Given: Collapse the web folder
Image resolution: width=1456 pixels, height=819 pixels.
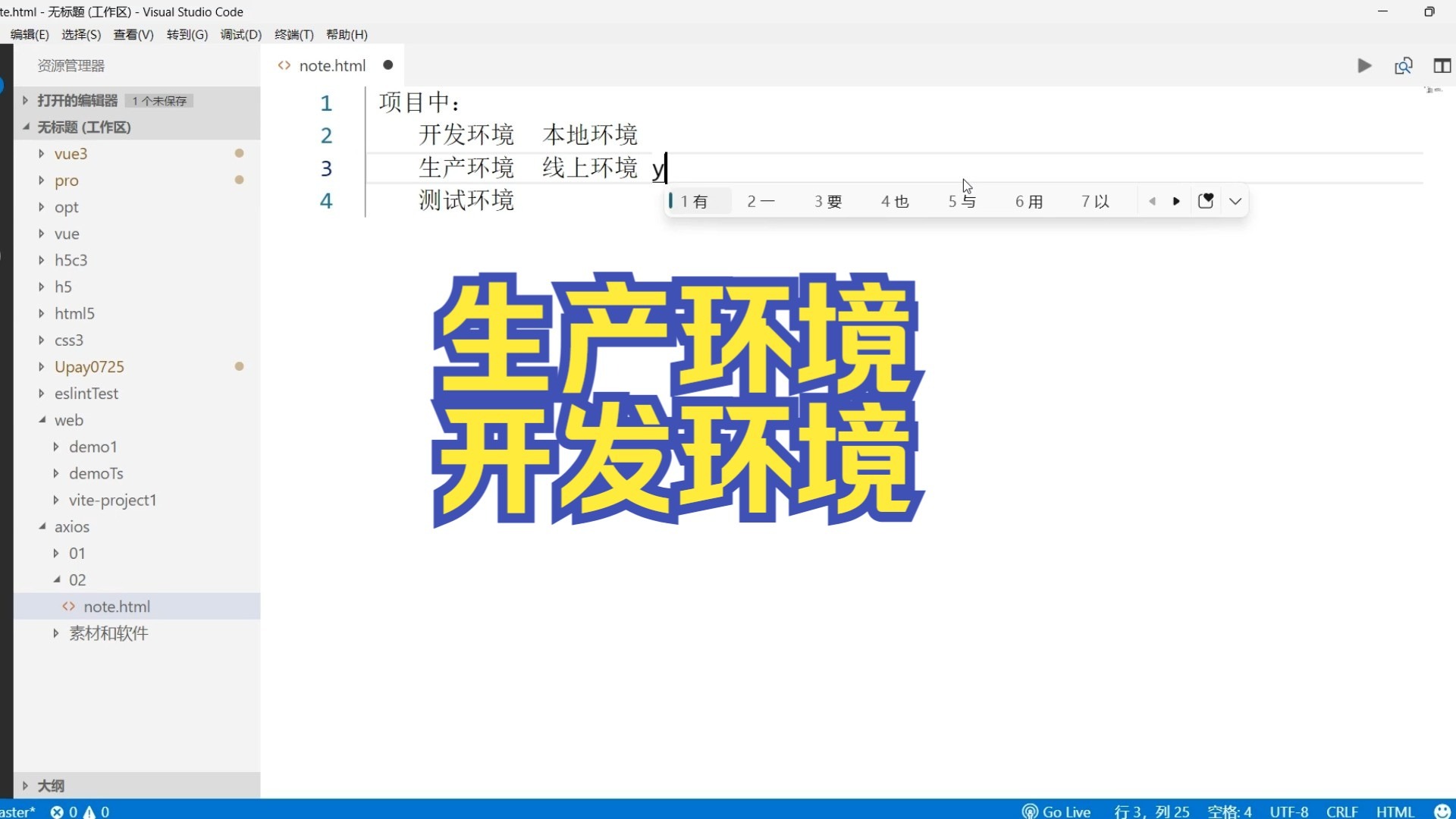Looking at the screenshot, I should pos(42,420).
